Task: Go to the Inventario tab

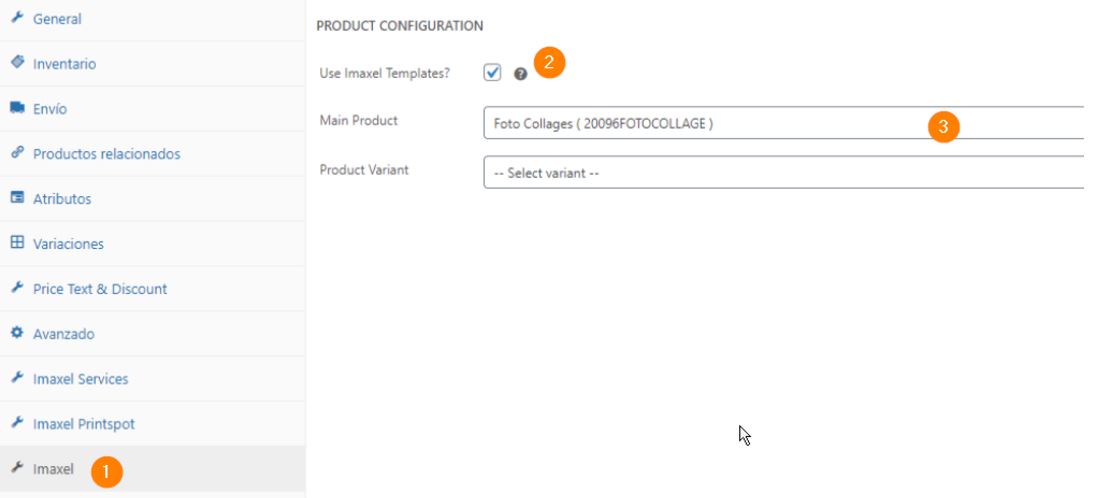Action: click(64, 64)
